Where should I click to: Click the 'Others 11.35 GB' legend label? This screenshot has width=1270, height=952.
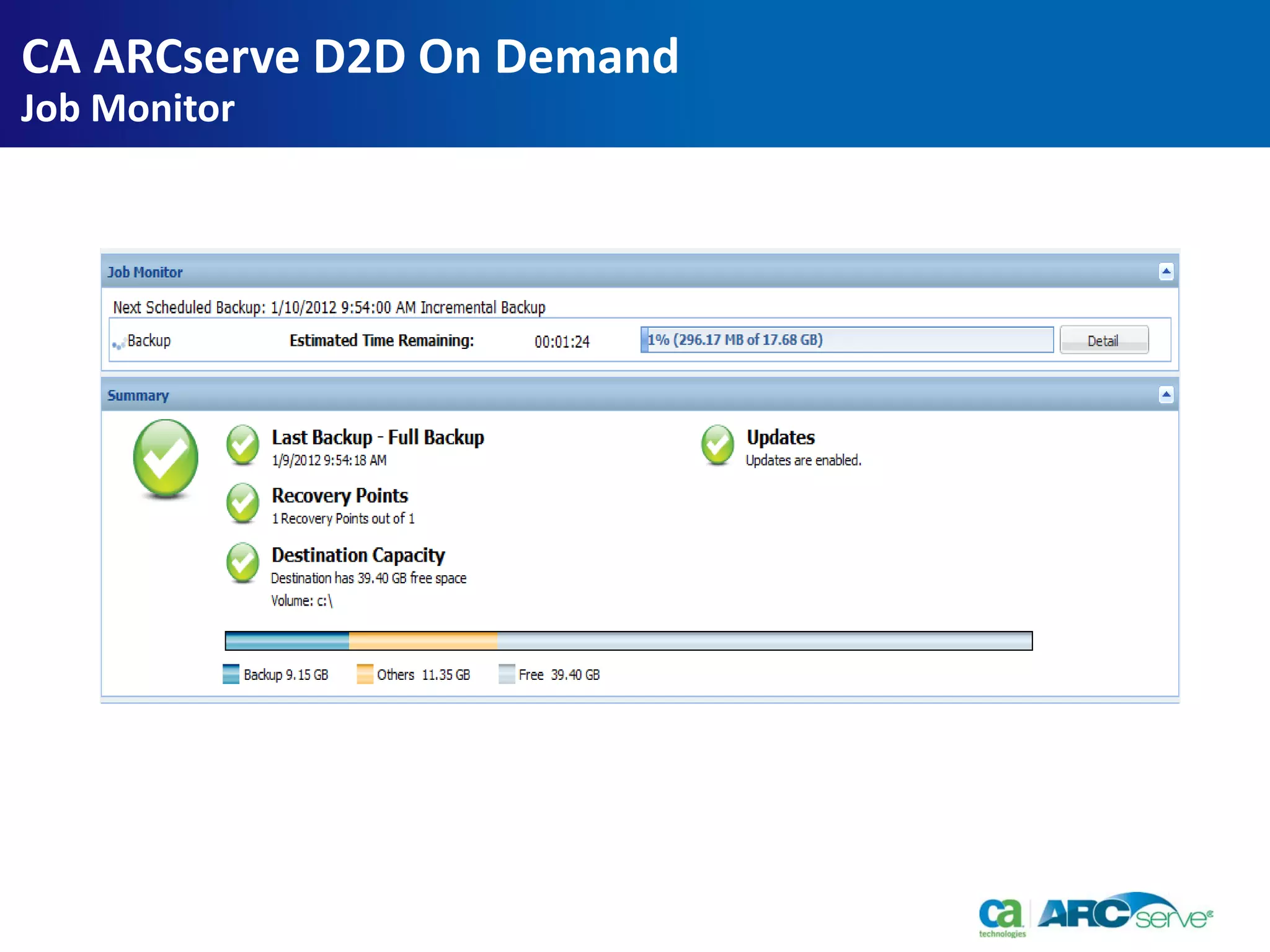(424, 675)
